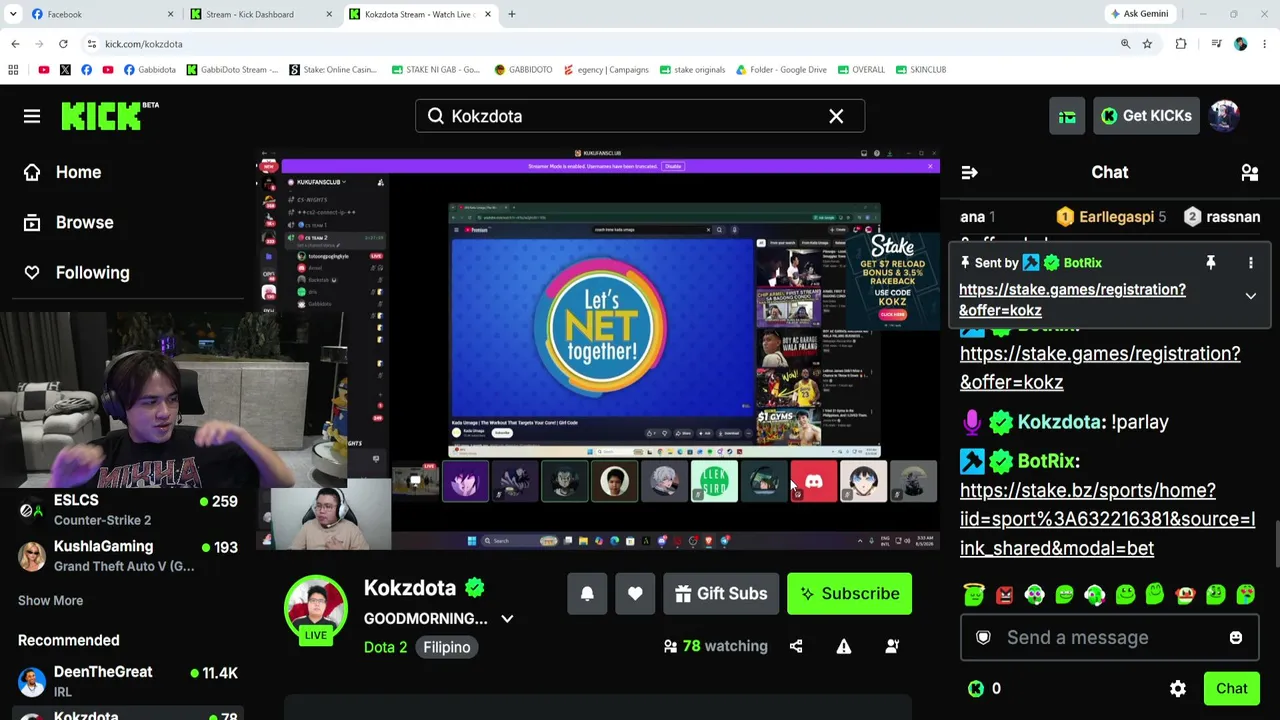The height and width of the screenshot is (720, 1280).
Task: Go back in browser history
Action: click(15, 44)
